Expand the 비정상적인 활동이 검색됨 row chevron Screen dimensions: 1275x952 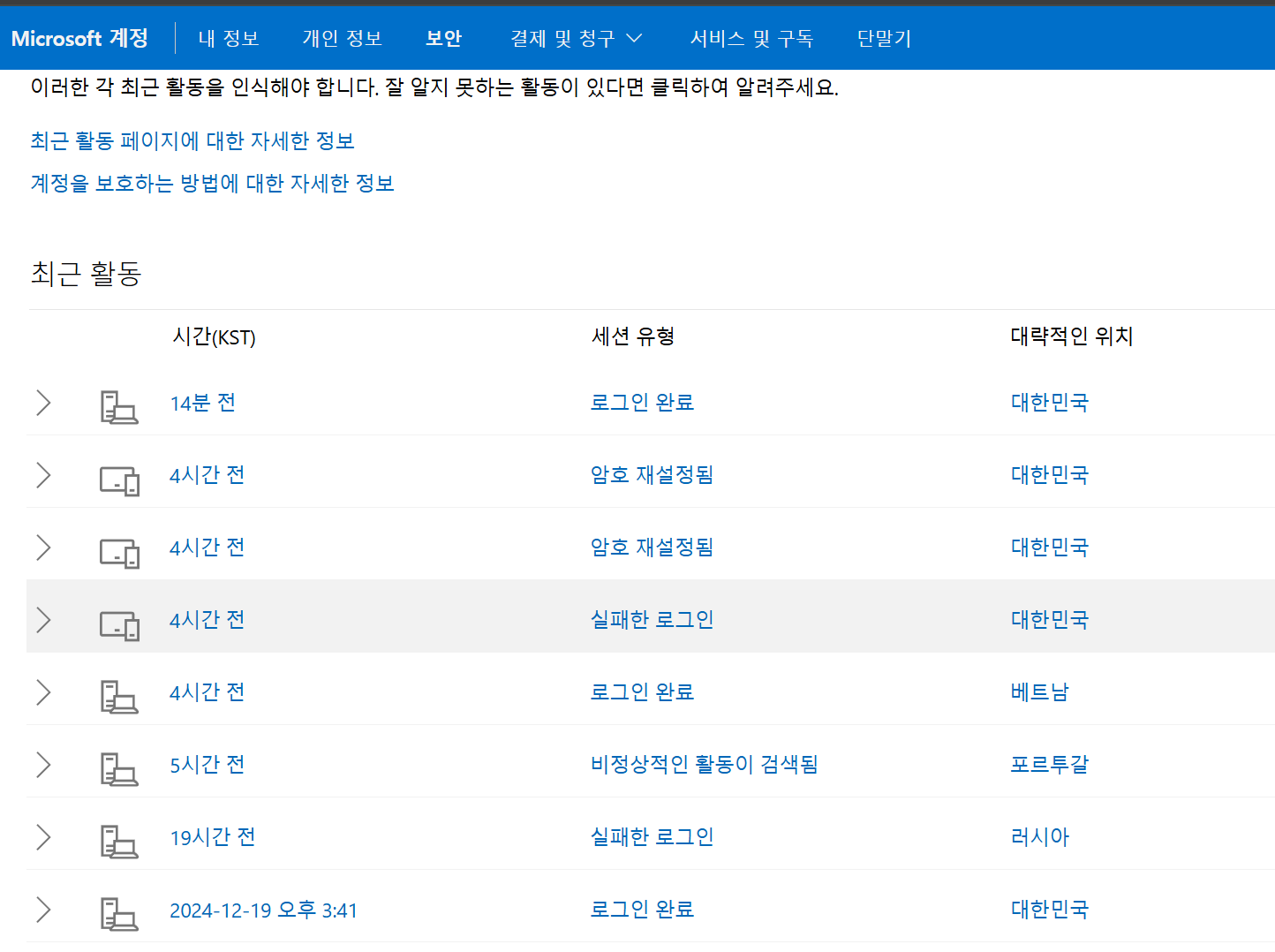pyautogui.click(x=43, y=765)
